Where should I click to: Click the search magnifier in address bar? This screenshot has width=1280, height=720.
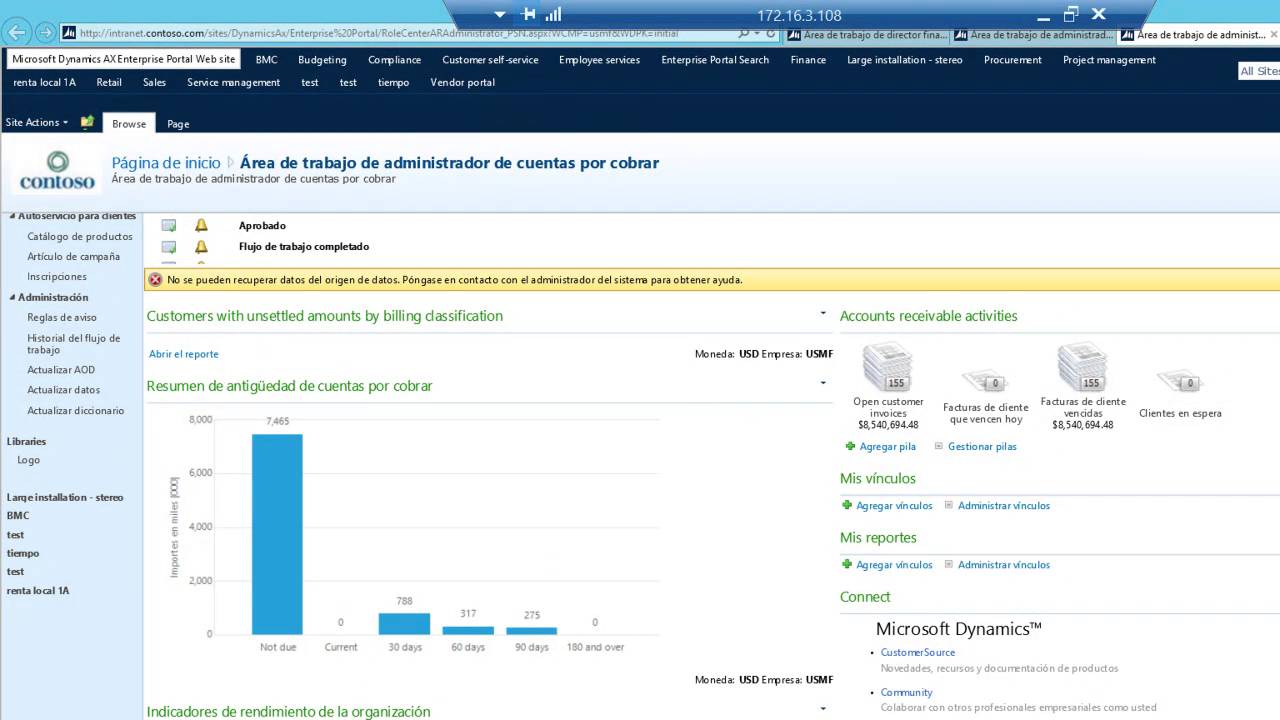pyautogui.click(x=741, y=33)
